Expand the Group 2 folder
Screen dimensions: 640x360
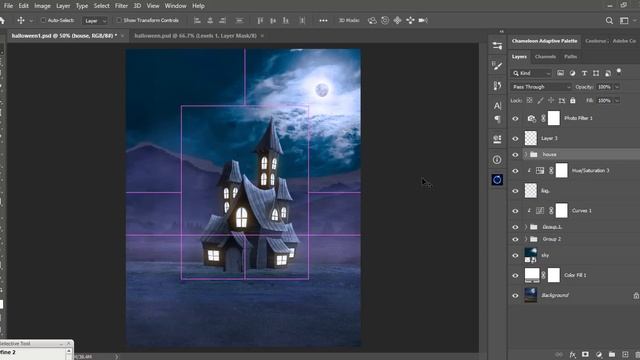526,239
